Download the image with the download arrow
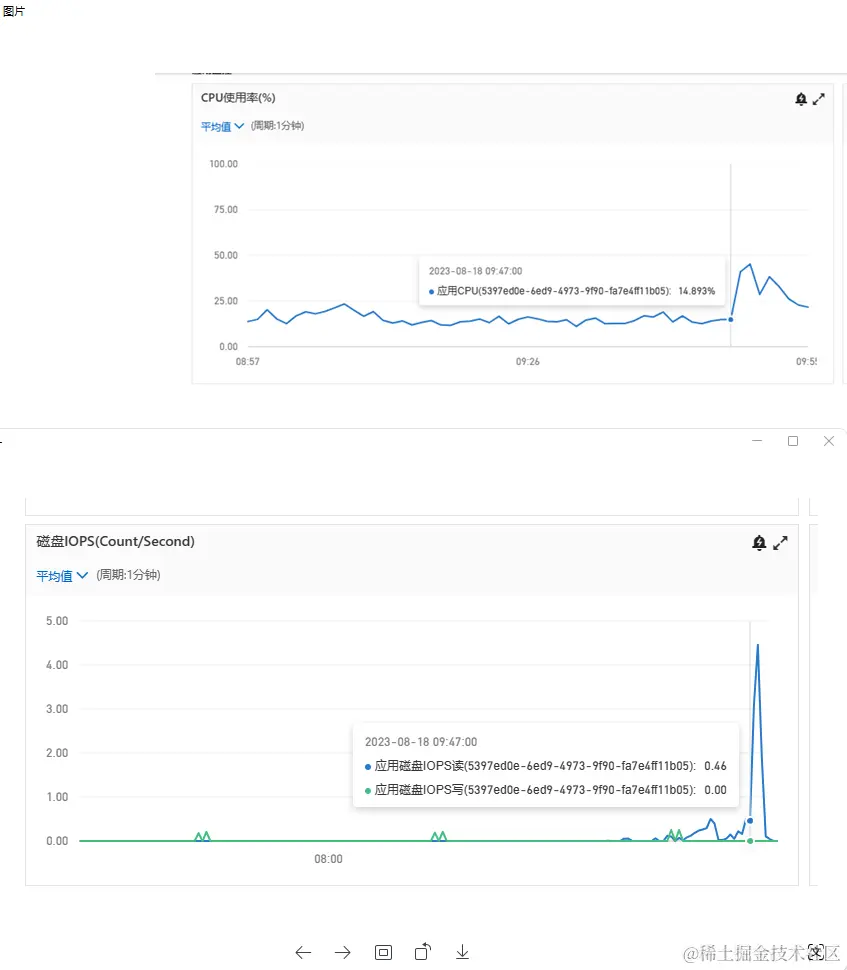 463,952
